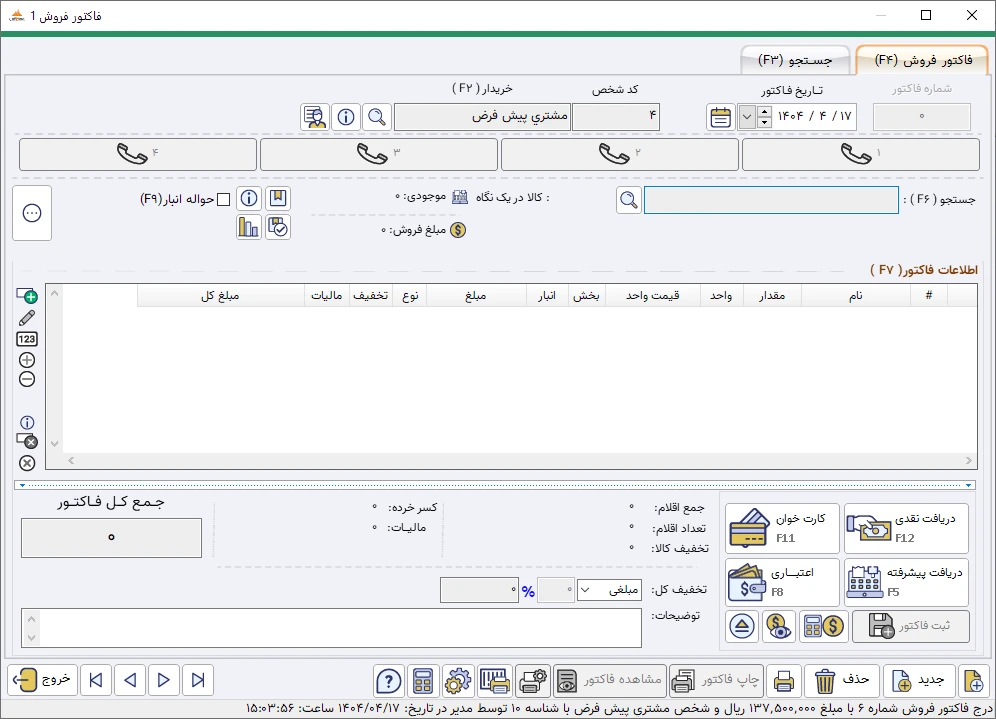
Task: Enable the حواله انبار (F9) checkbox
Action: tap(223, 199)
